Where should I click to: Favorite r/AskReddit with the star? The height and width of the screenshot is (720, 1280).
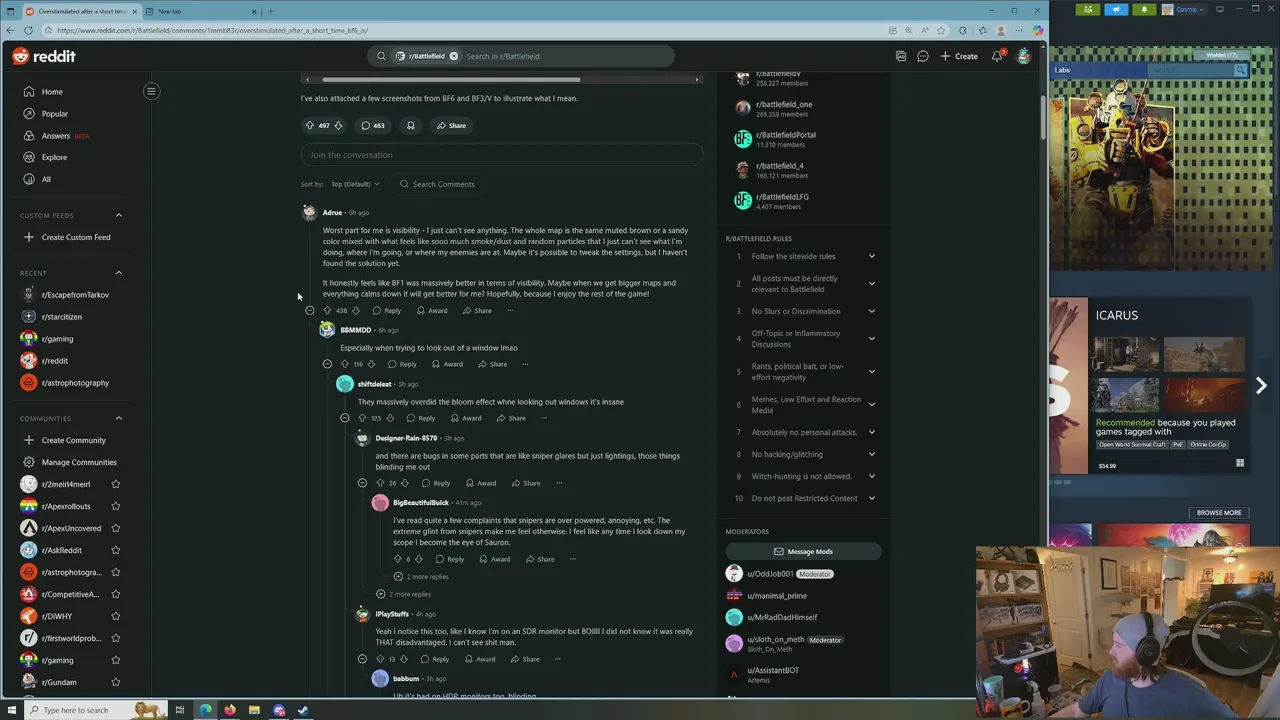(x=115, y=550)
